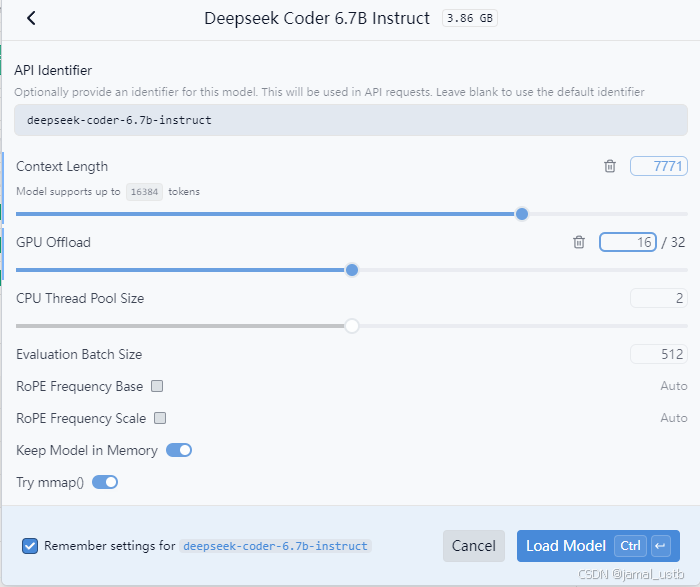Focus the API Identifier input field

[x=350, y=120]
